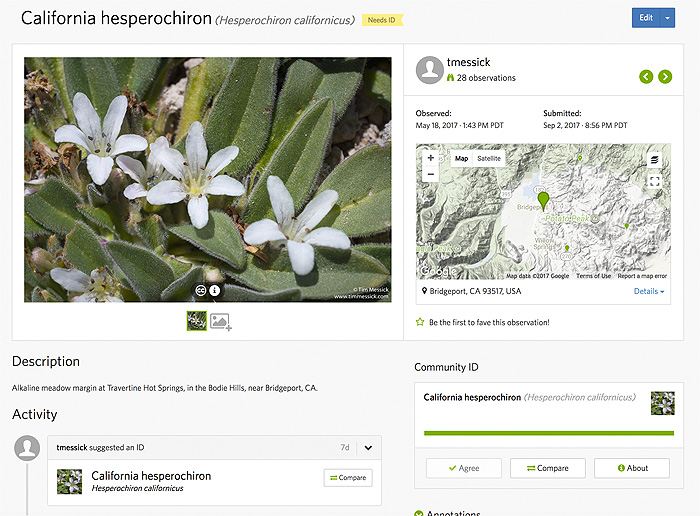Click Creative Commons license icon on photo
700x516 pixels.
click(x=200, y=292)
